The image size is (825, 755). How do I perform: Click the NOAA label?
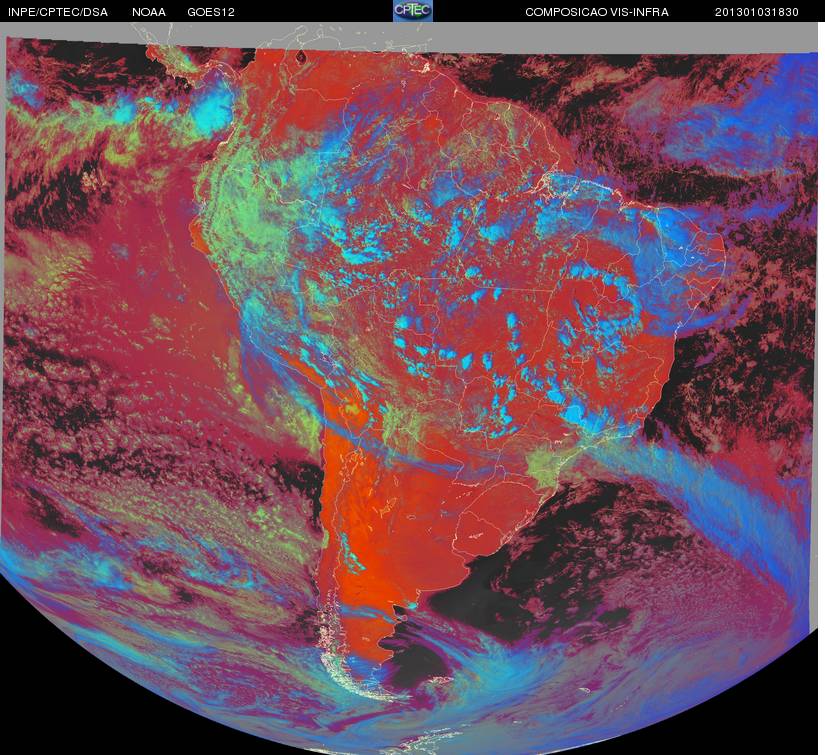click(x=149, y=12)
